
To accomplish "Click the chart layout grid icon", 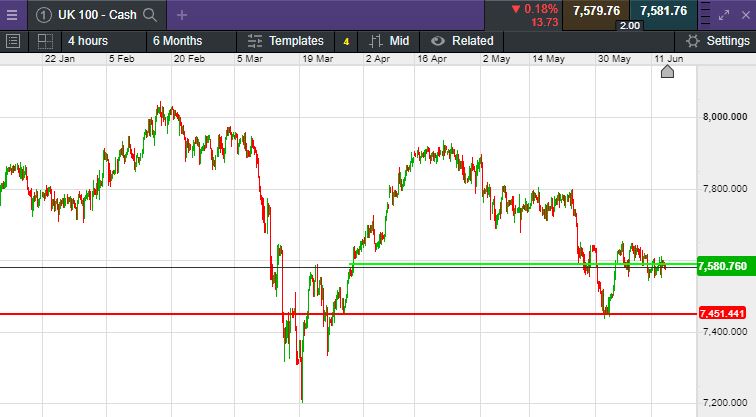I will 44,41.
